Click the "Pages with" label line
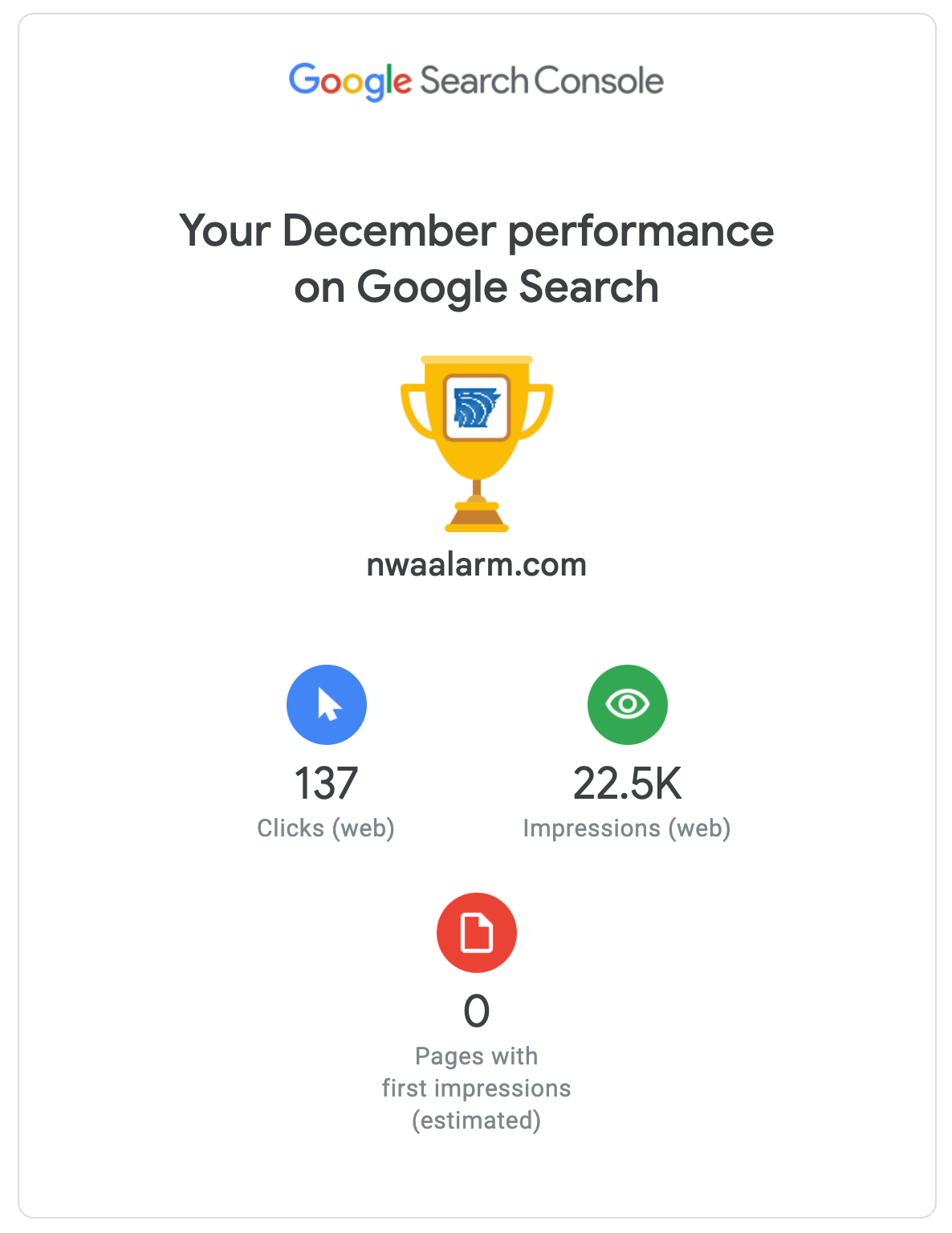This screenshot has height=1233, width=952. (476, 1056)
